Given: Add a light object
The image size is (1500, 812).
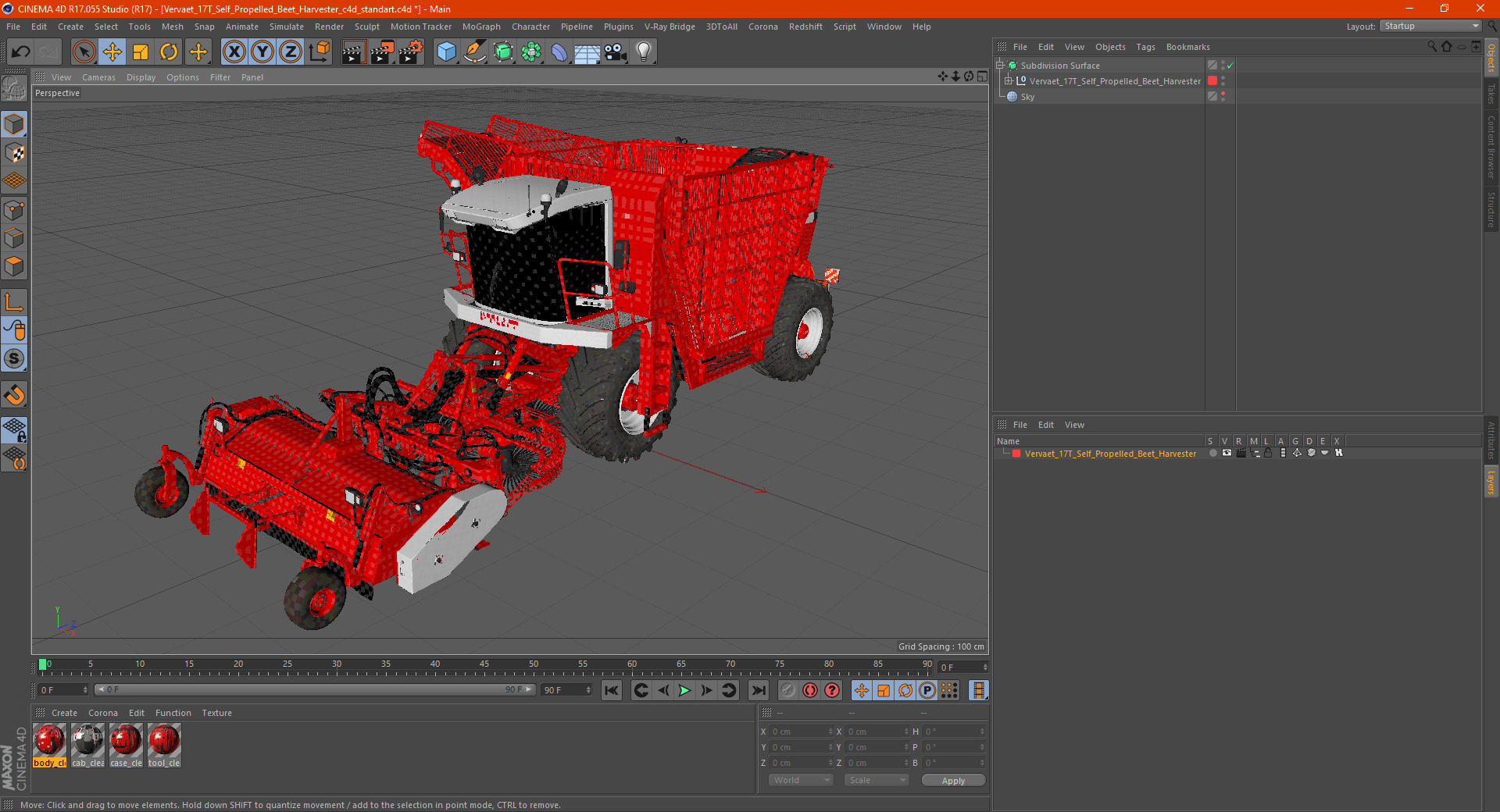Looking at the screenshot, I should point(644,52).
